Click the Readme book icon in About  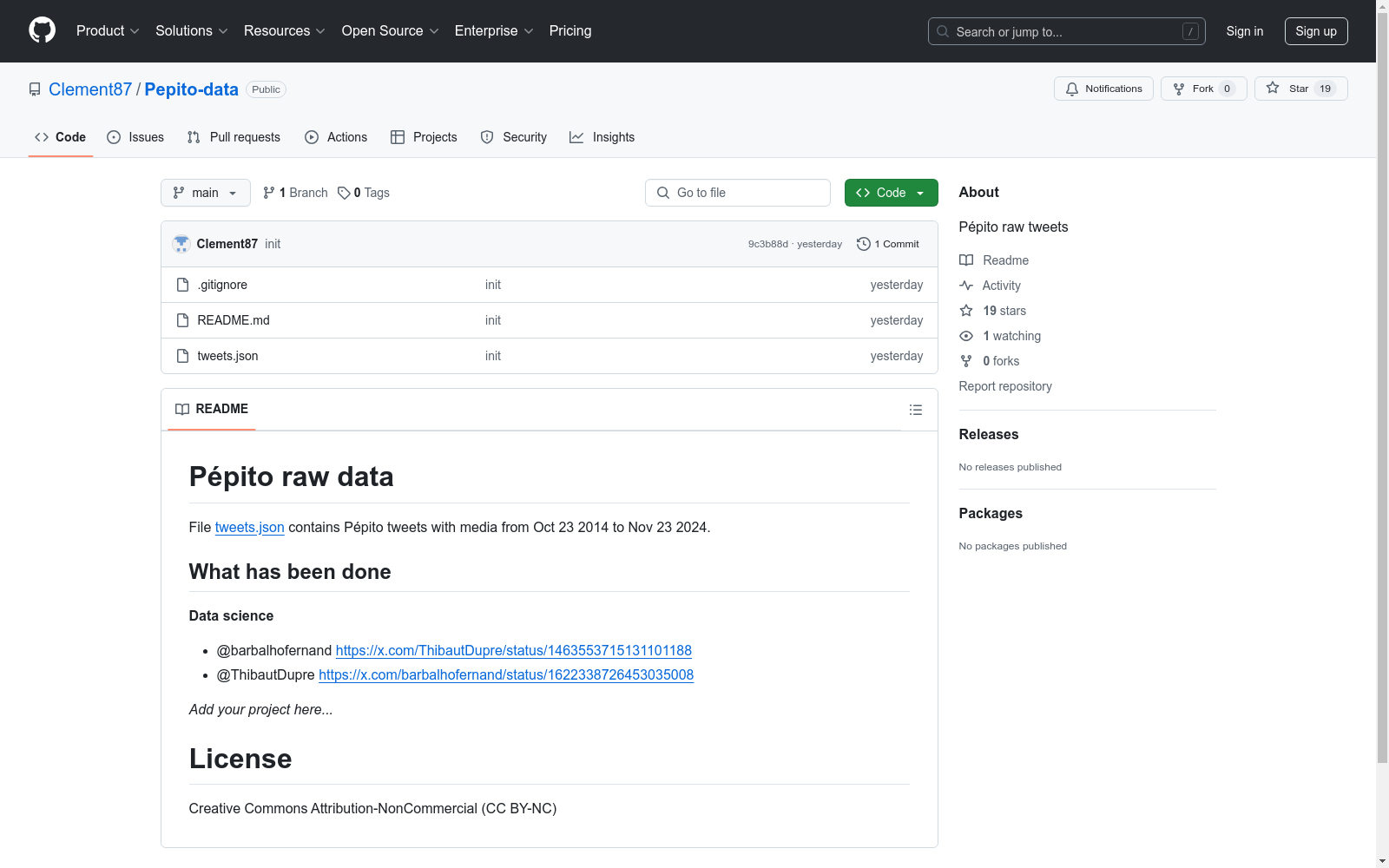point(966,260)
